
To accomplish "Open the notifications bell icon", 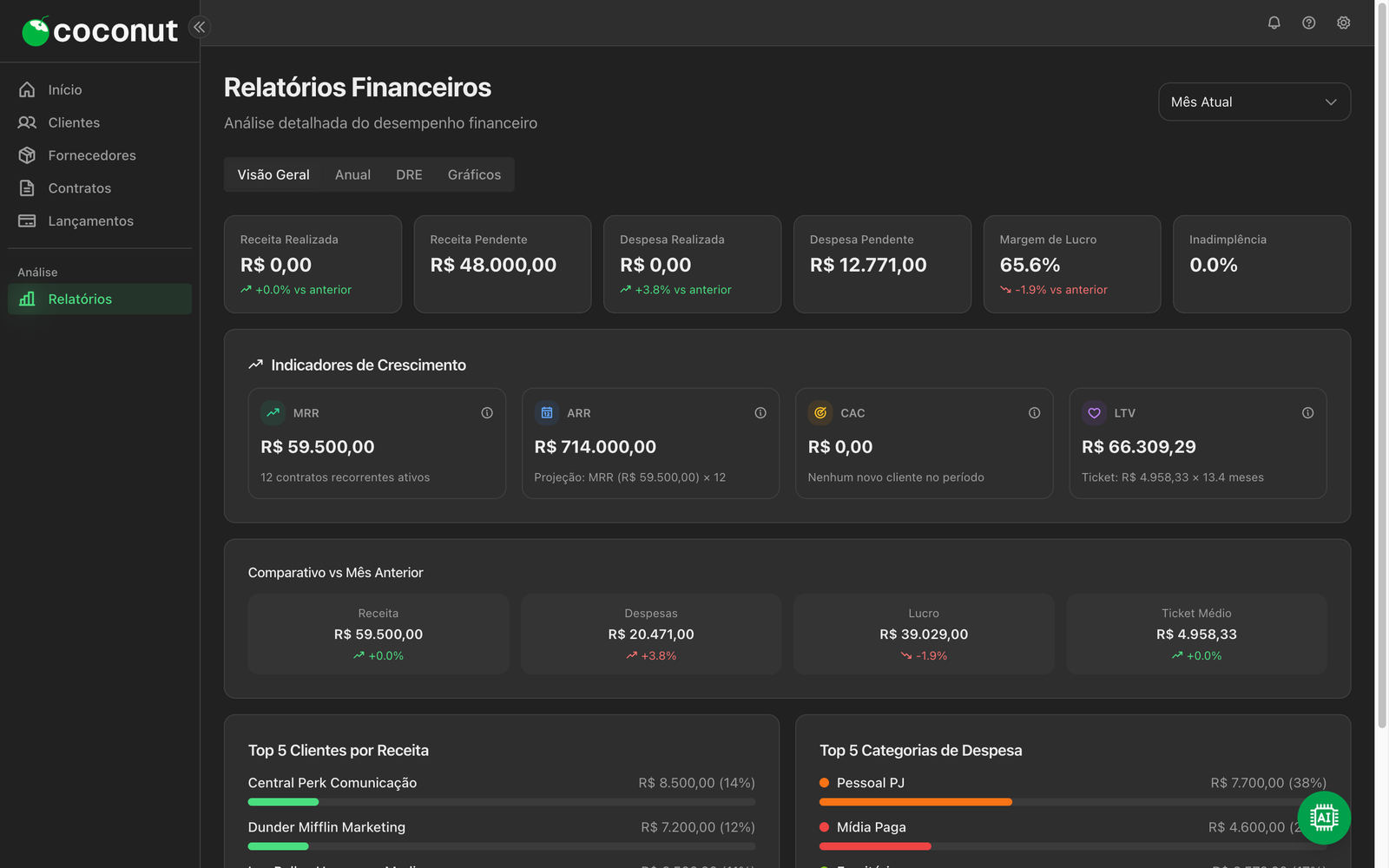I will coord(1274,23).
